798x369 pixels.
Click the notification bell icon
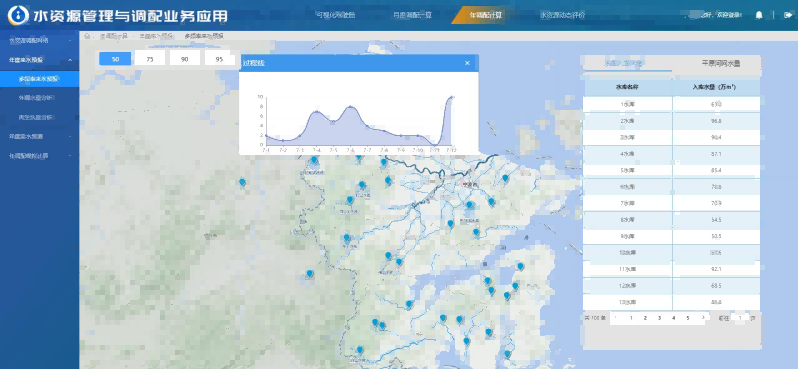click(x=759, y=15)
